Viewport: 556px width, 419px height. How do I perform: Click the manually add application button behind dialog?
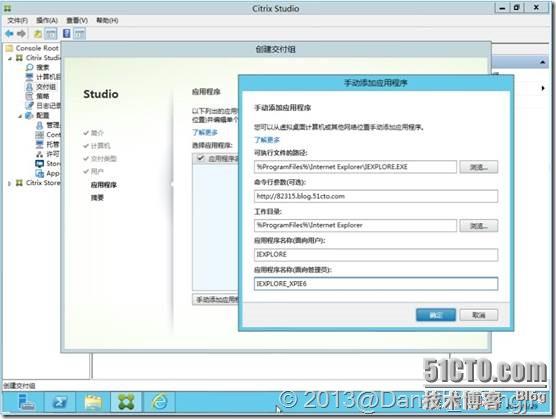click(x=216, y=300)
